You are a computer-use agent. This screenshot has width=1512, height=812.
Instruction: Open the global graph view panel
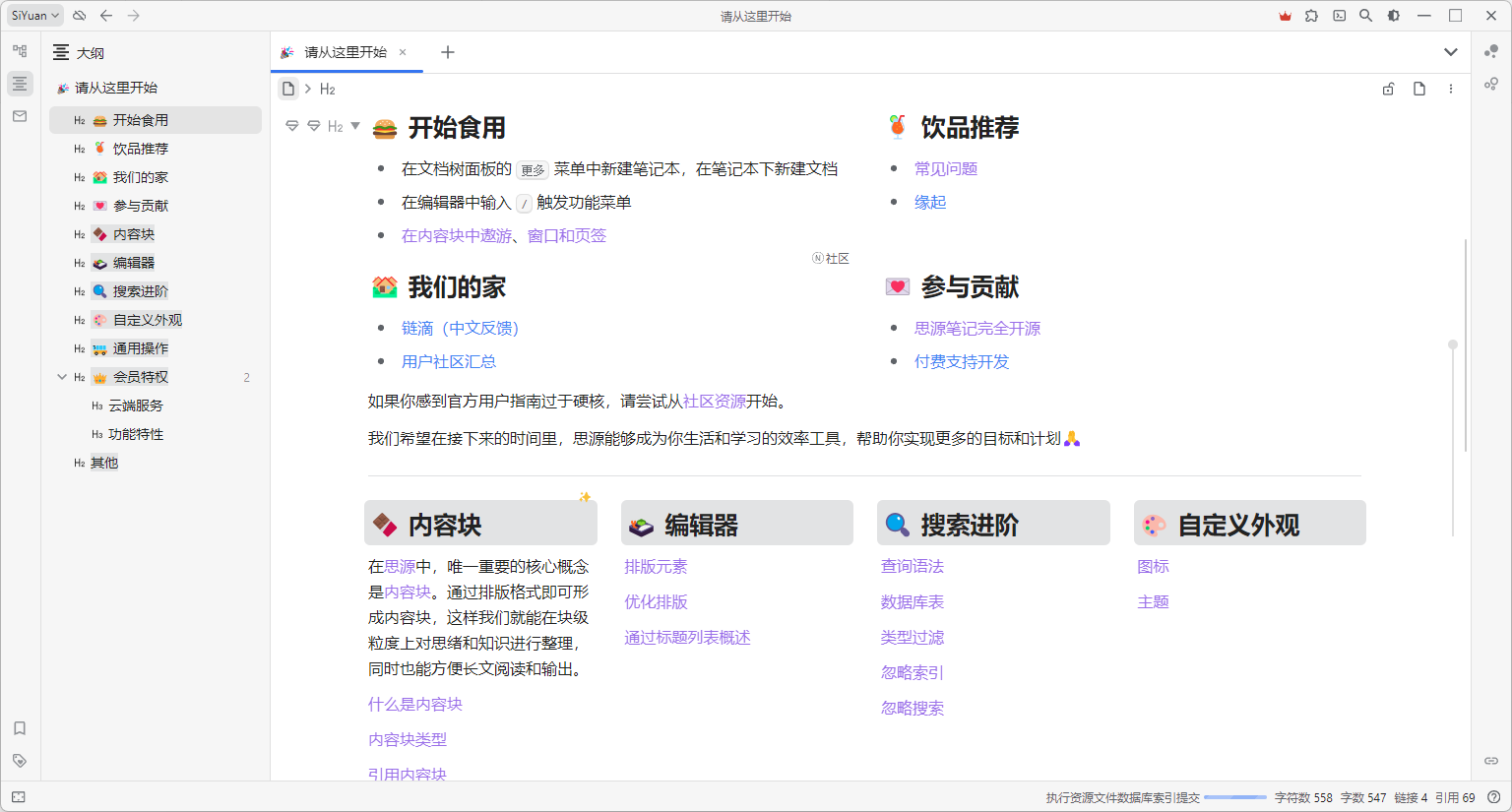[x=1491, y=84]
